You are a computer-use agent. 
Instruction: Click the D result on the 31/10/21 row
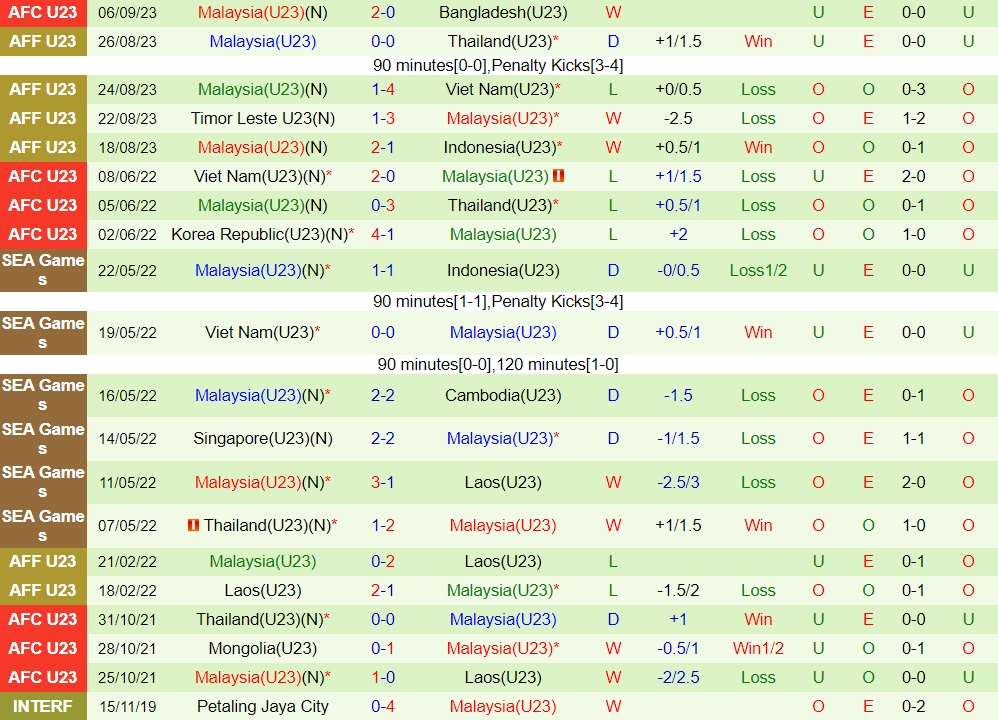click(613, 619)
